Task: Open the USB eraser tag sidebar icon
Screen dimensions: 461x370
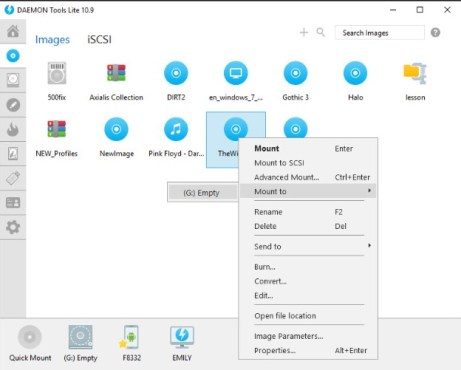Action: tap(13, 178)
